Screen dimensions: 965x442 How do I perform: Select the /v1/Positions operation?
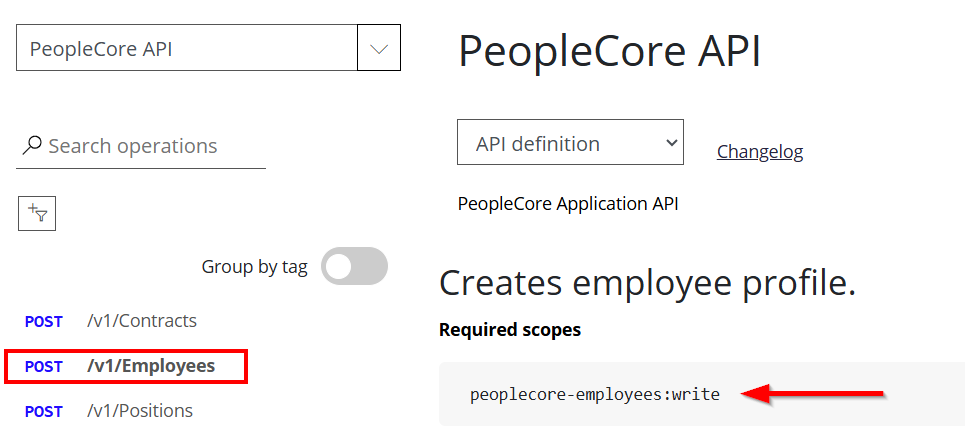click(140, 412)
